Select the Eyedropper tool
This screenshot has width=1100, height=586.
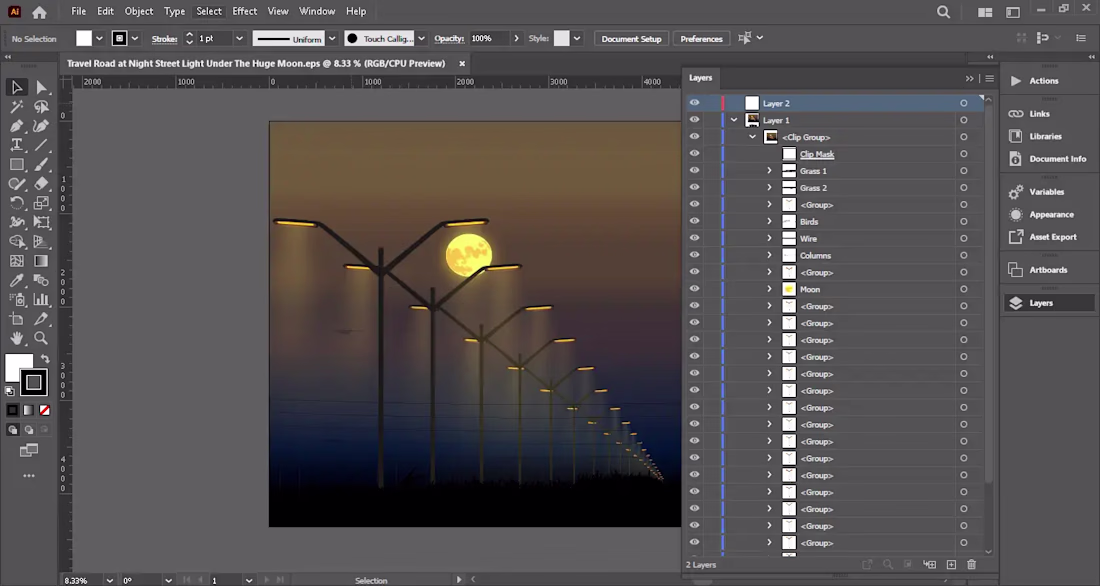point(17,281)
